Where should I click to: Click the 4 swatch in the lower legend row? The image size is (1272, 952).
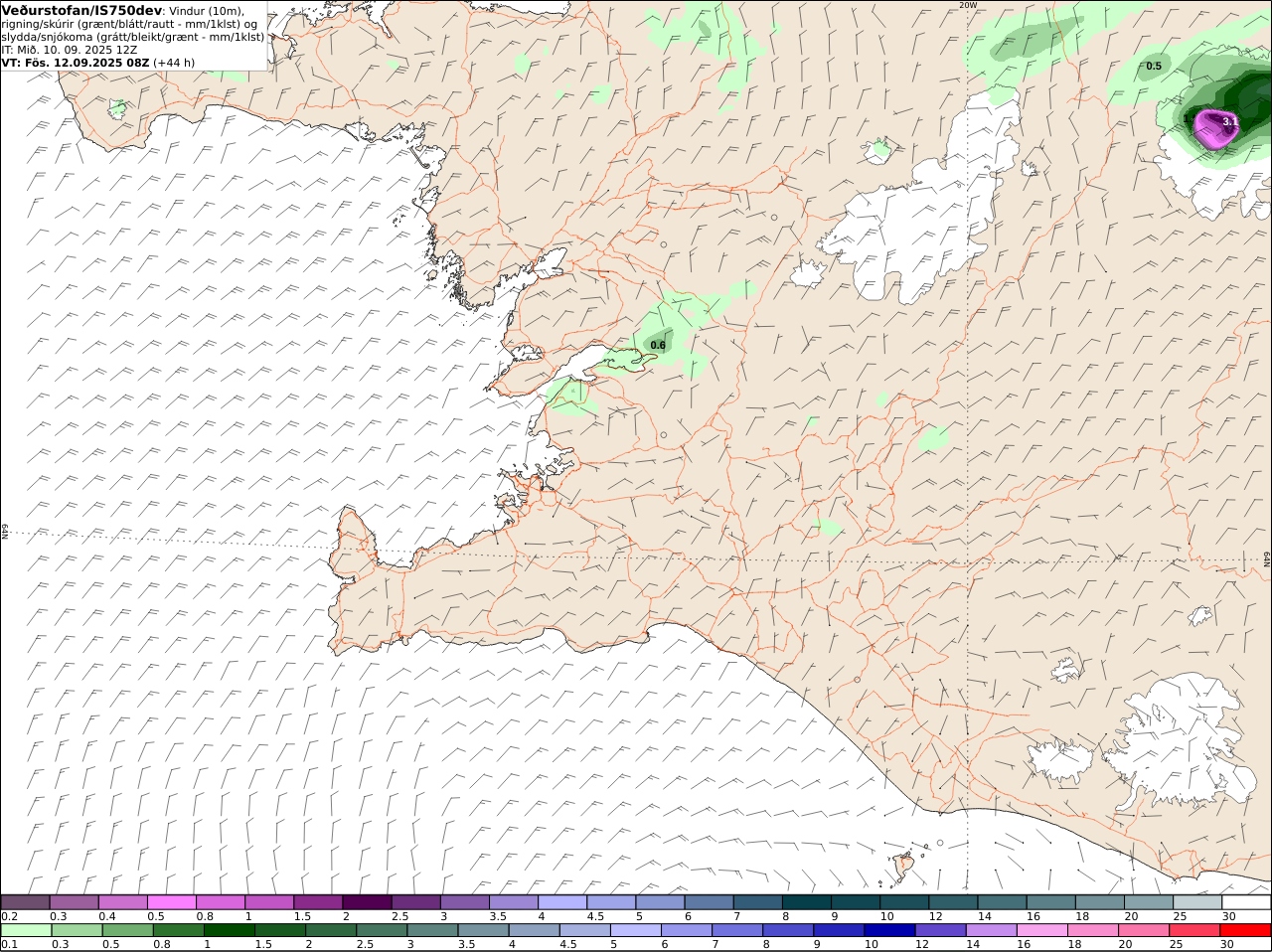pos(533,930)
